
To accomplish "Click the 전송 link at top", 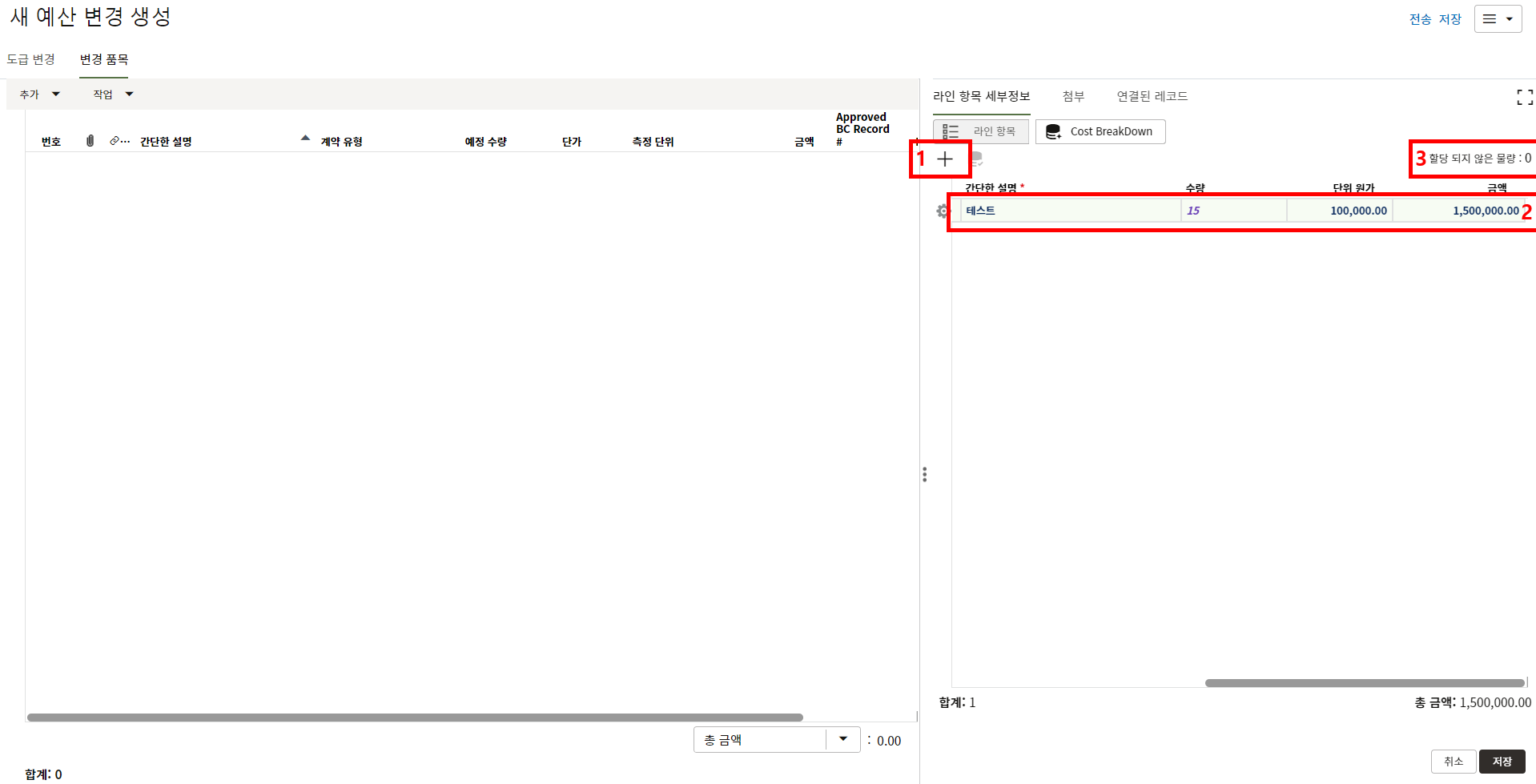I will (x=1420, y=19).
